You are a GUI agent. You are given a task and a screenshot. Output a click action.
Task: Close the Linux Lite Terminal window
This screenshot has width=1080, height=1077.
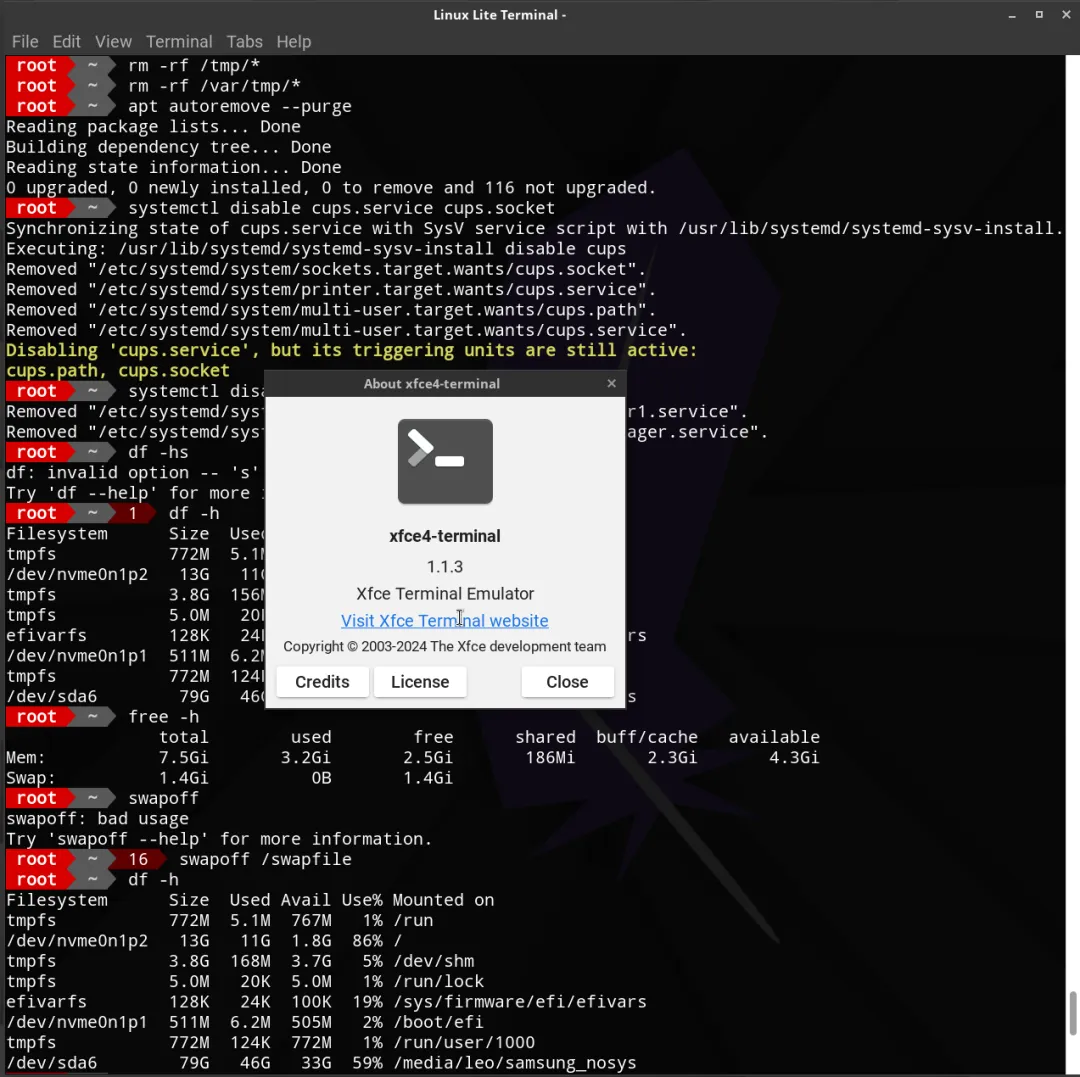coord(1066,14)
